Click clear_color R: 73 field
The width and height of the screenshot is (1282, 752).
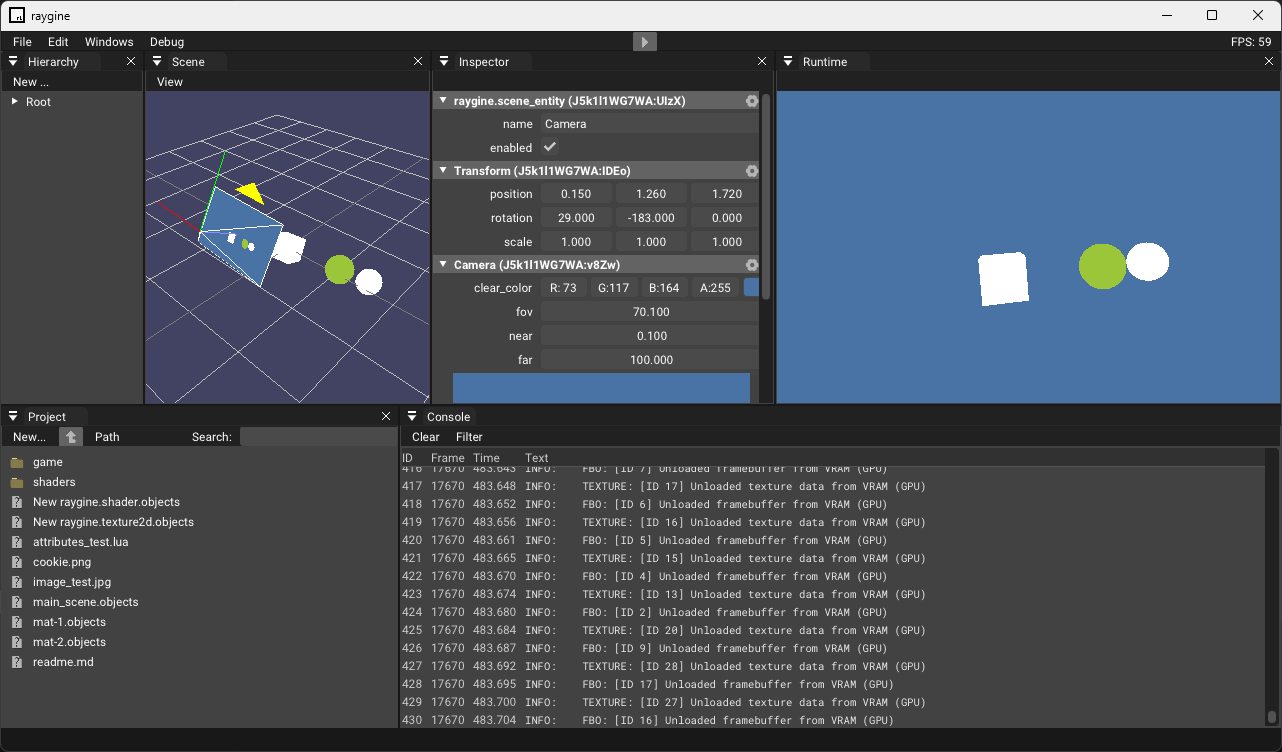(x=564, y=288)
